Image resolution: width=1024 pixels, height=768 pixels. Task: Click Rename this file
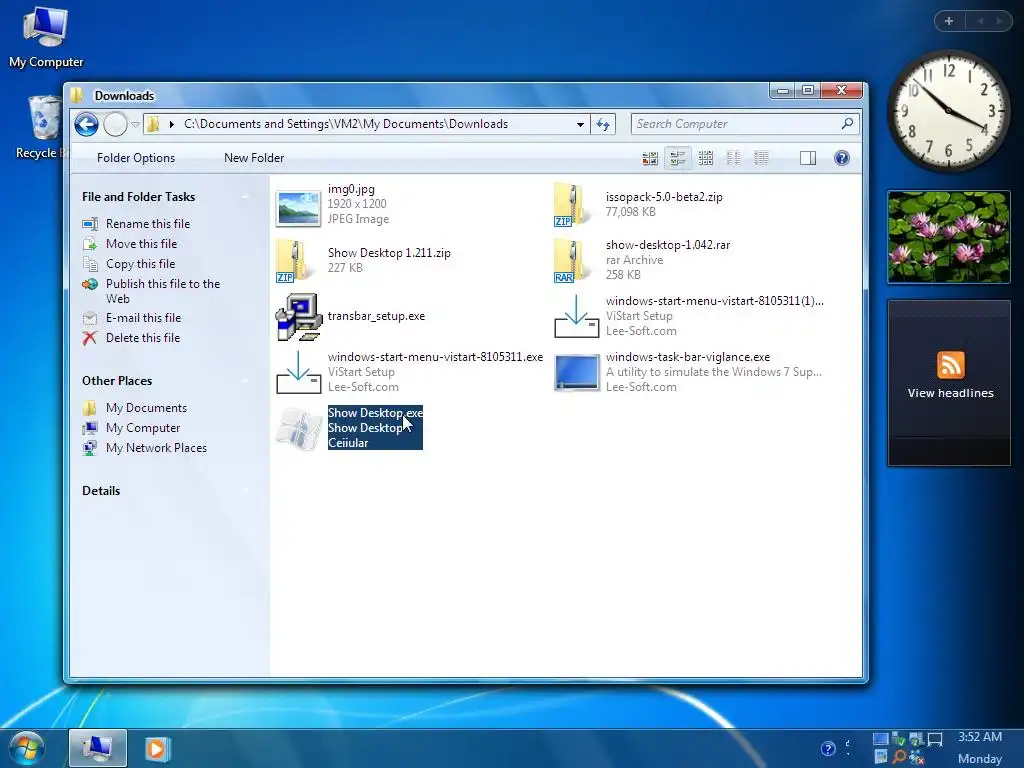point(136,224)
